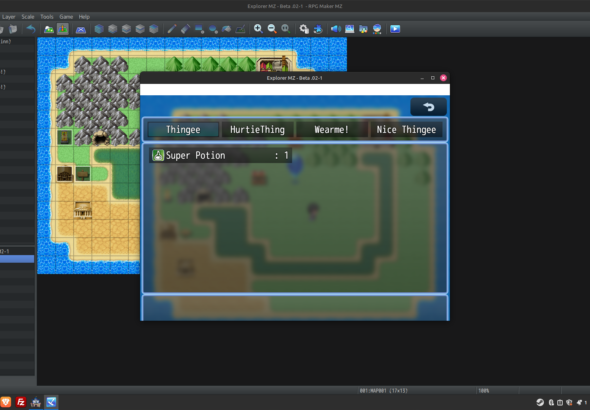Viewport: 590px width, 410px height.
Task: Switch to Event editing mode icon
Action: point(63,29)
